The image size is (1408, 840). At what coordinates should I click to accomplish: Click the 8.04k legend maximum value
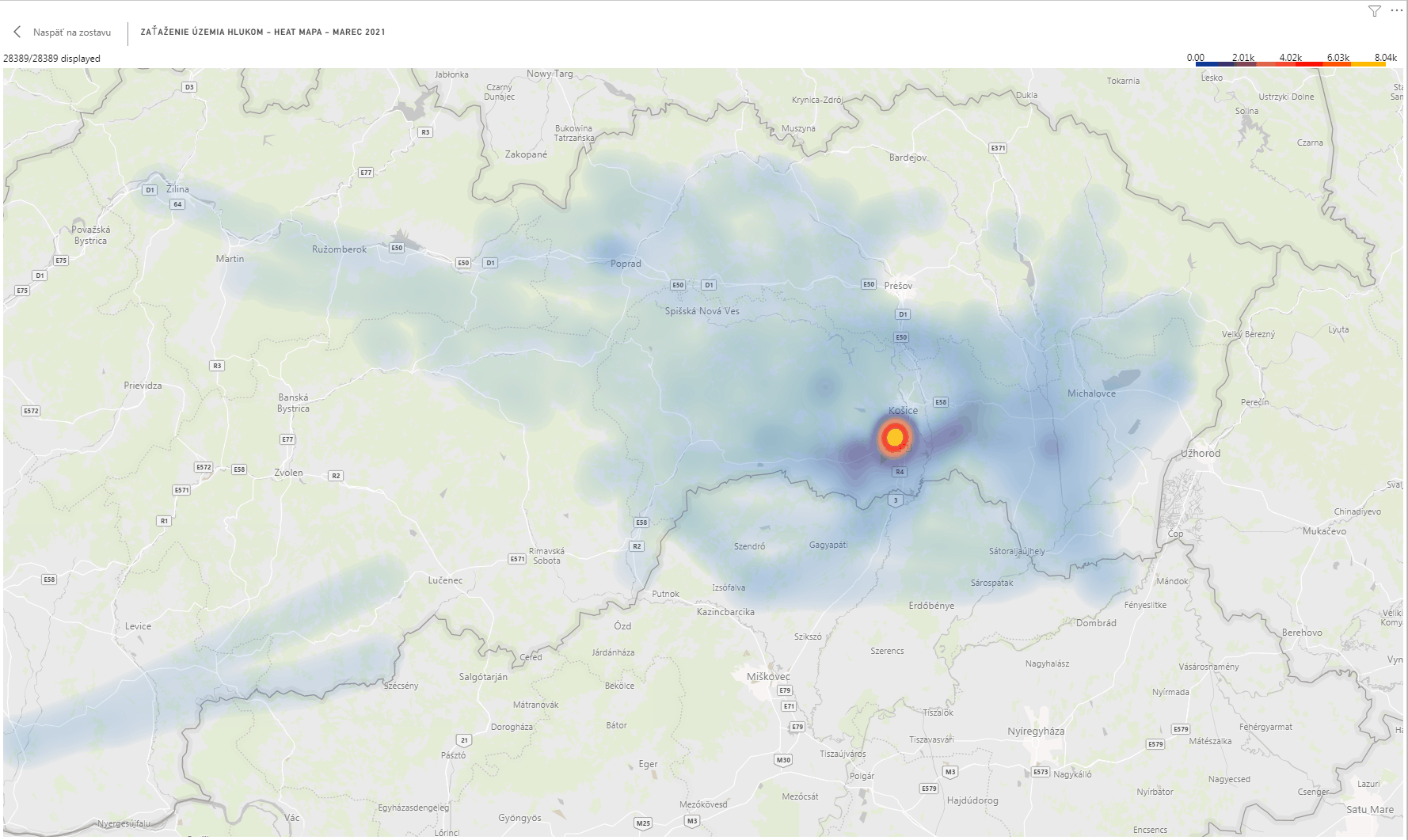click(x=1385, y=58)
